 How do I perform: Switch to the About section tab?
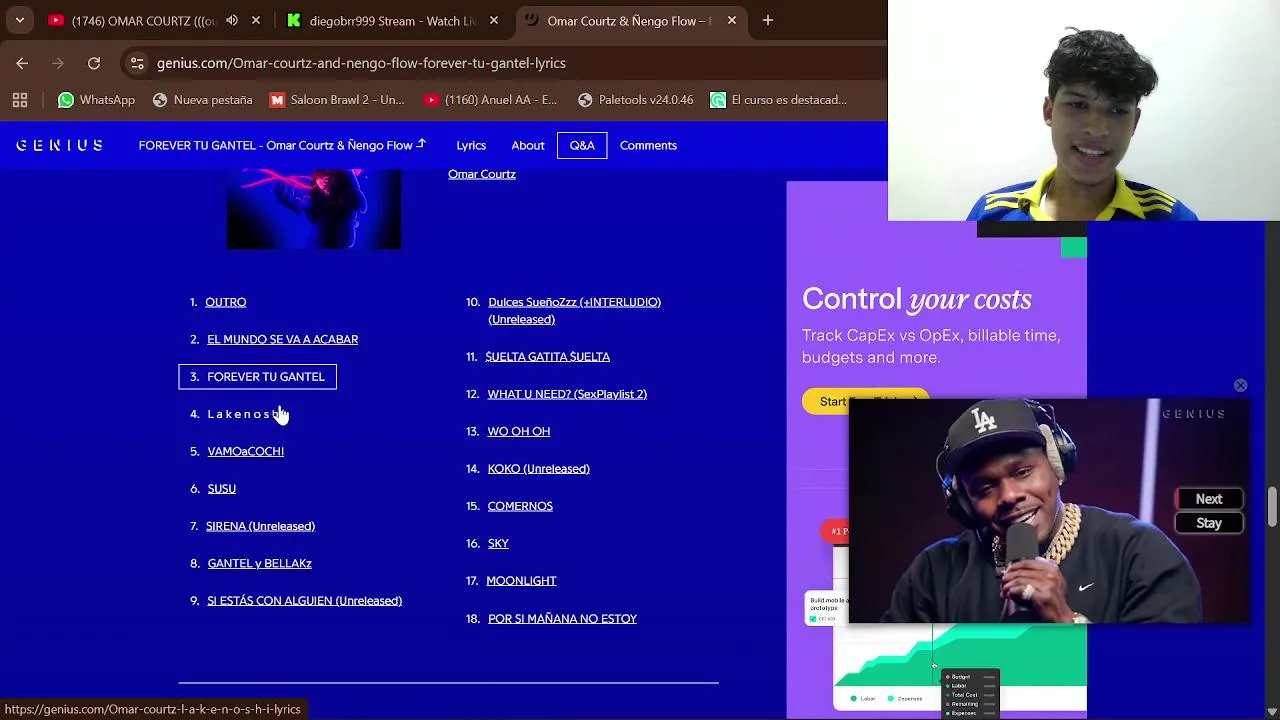coord(528,145)
